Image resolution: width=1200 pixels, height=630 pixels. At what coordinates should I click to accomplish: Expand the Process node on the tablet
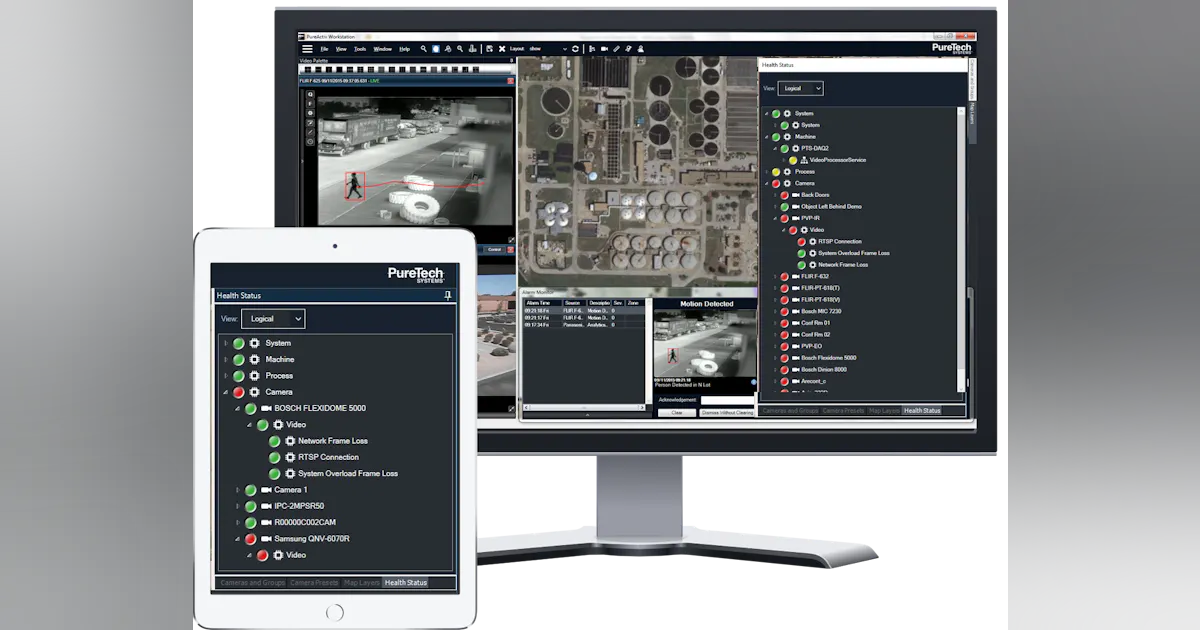coord(225,375)
